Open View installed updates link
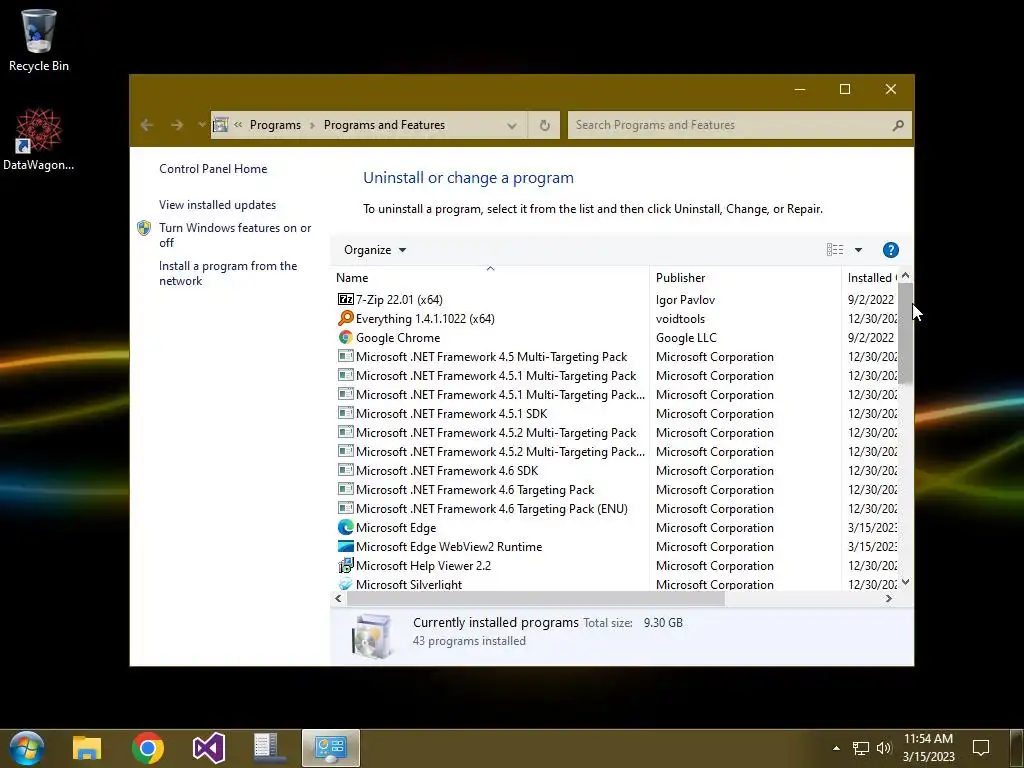Screen dimensions: 1024x768 click(217, 204)
